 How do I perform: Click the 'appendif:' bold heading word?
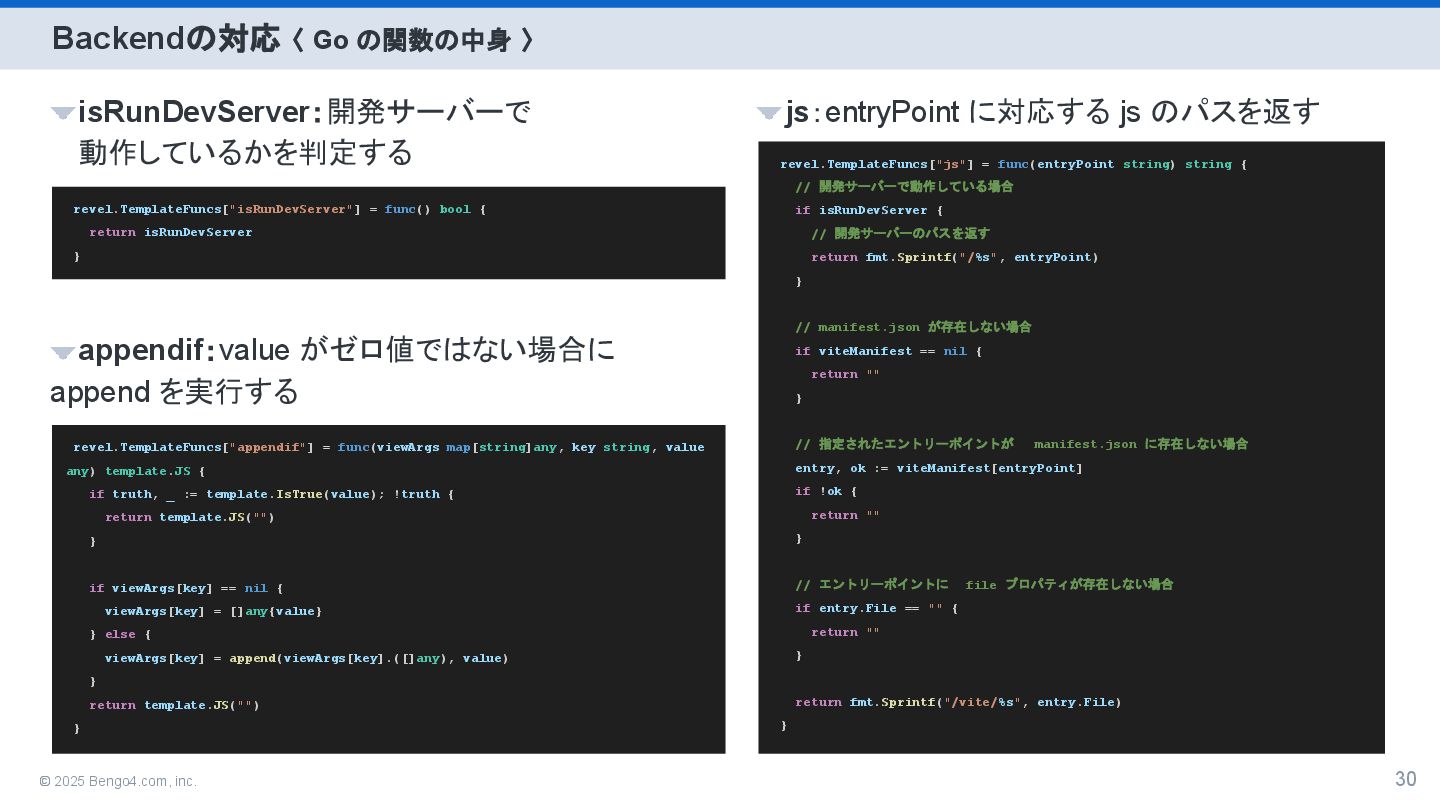[147, 351]
